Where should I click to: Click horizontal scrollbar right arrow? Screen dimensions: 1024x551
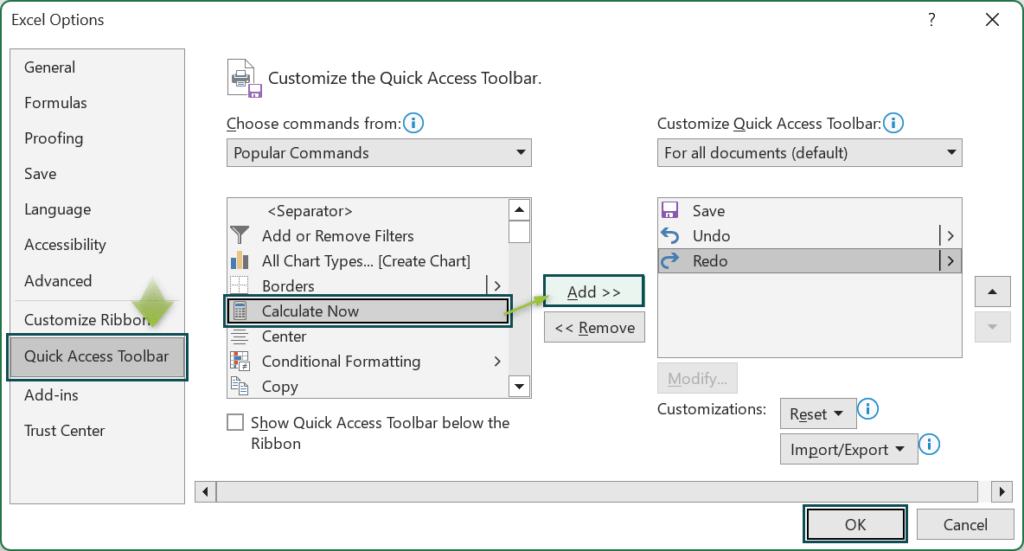[1002, 492]
